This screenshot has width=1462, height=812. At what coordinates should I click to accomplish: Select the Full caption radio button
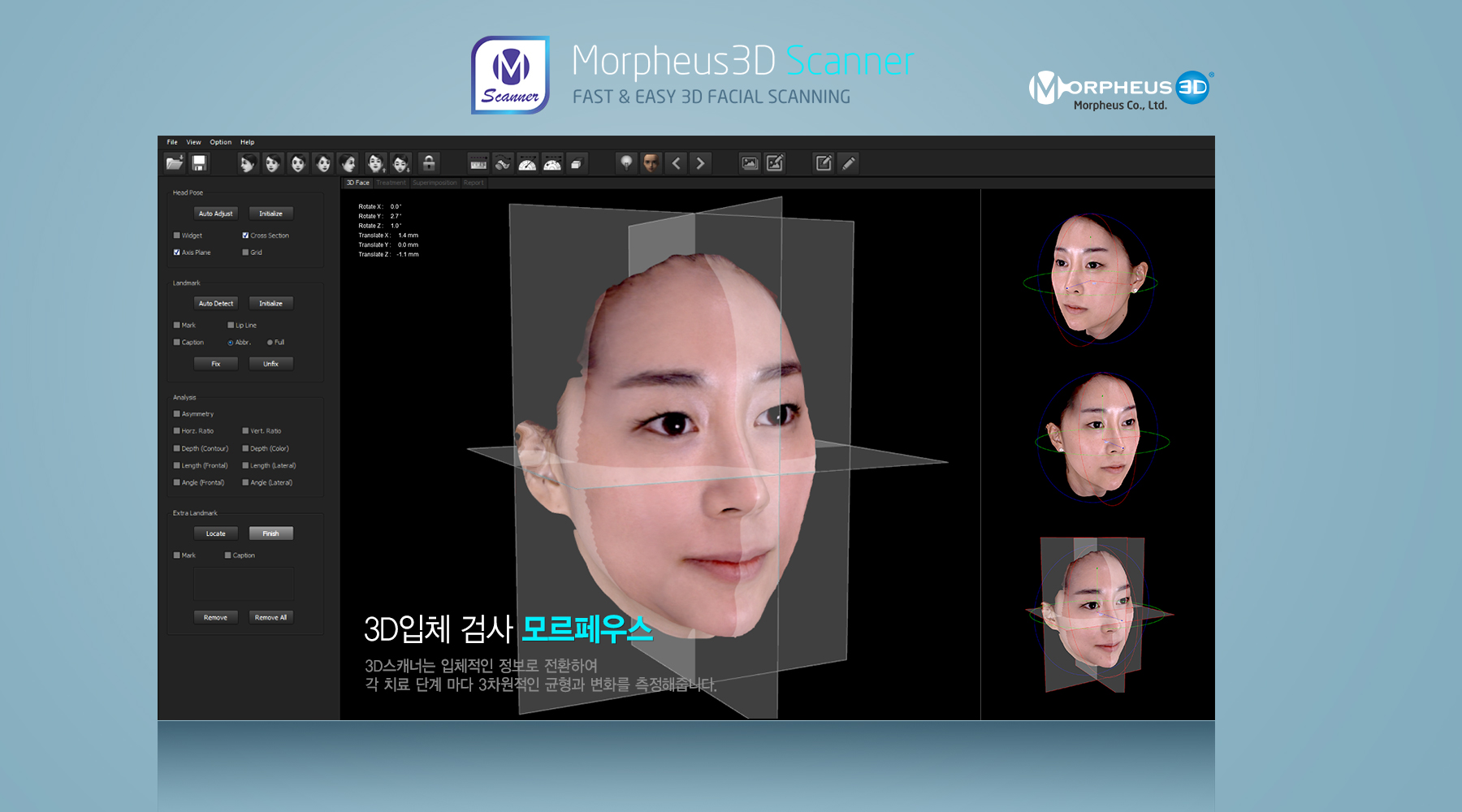(x=270, y=343)
